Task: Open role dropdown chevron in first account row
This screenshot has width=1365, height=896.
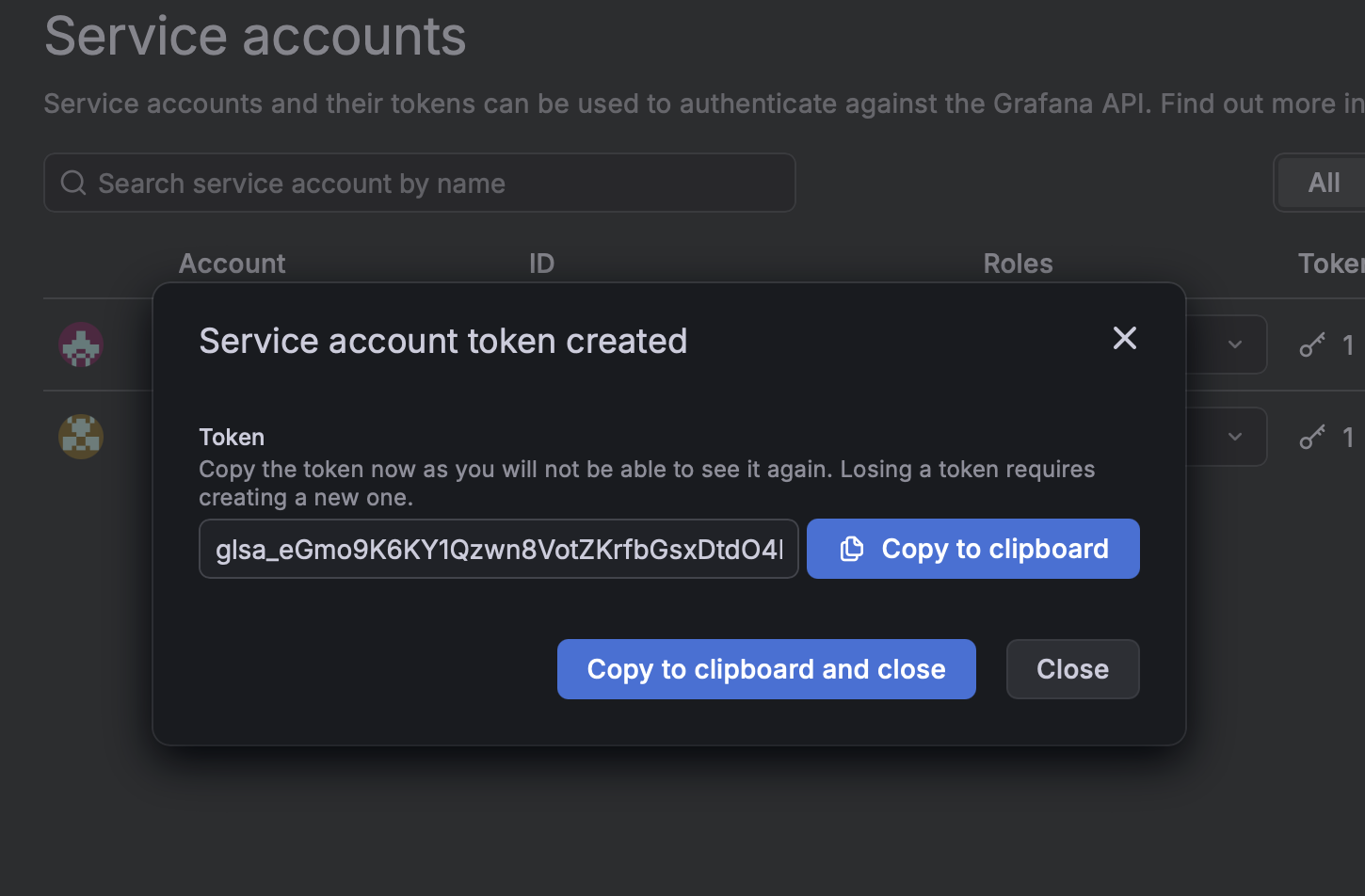Action: (1235, 344)
